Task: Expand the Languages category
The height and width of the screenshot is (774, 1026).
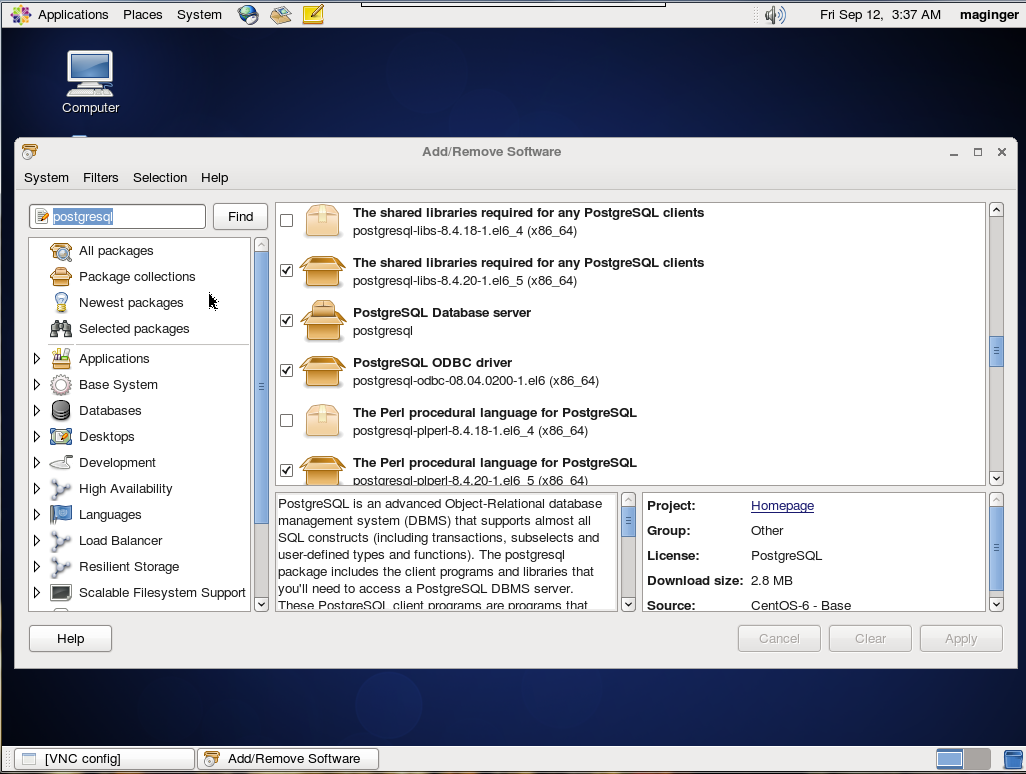Action: tap(37, 514)
